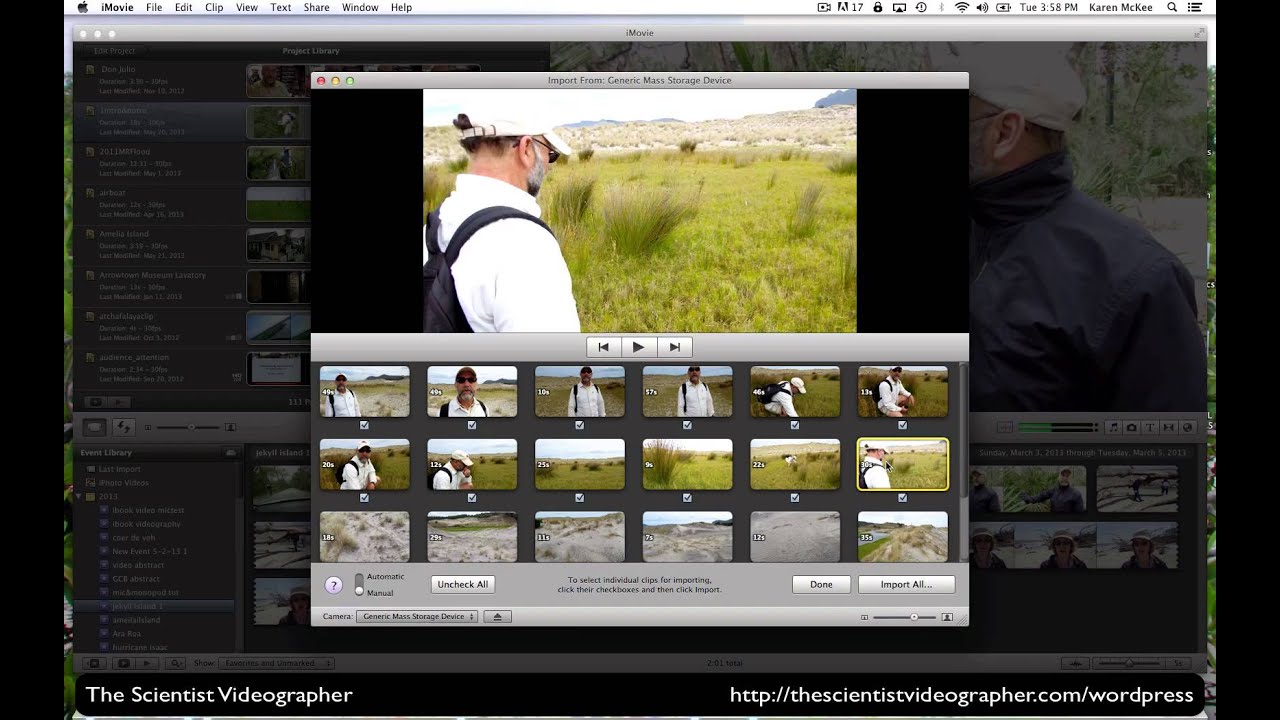
Task: Uncheck the 20s clip checkbox
Action: 364,498
